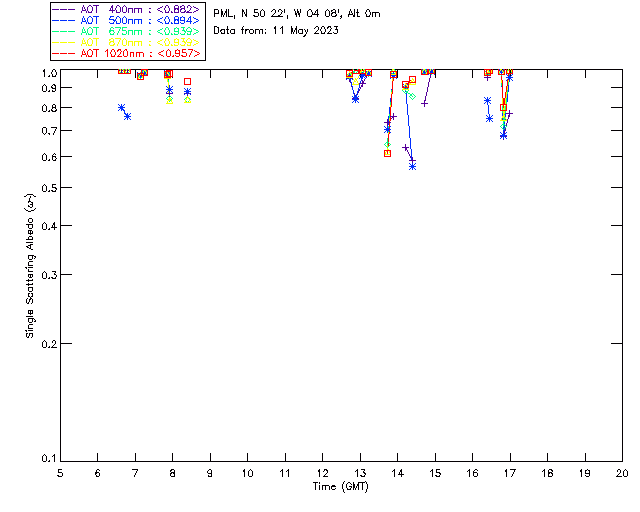The height and width of the screenshot is (512, 640).
Task: Click x-axis tick label 19
Action: pos(585,473)
